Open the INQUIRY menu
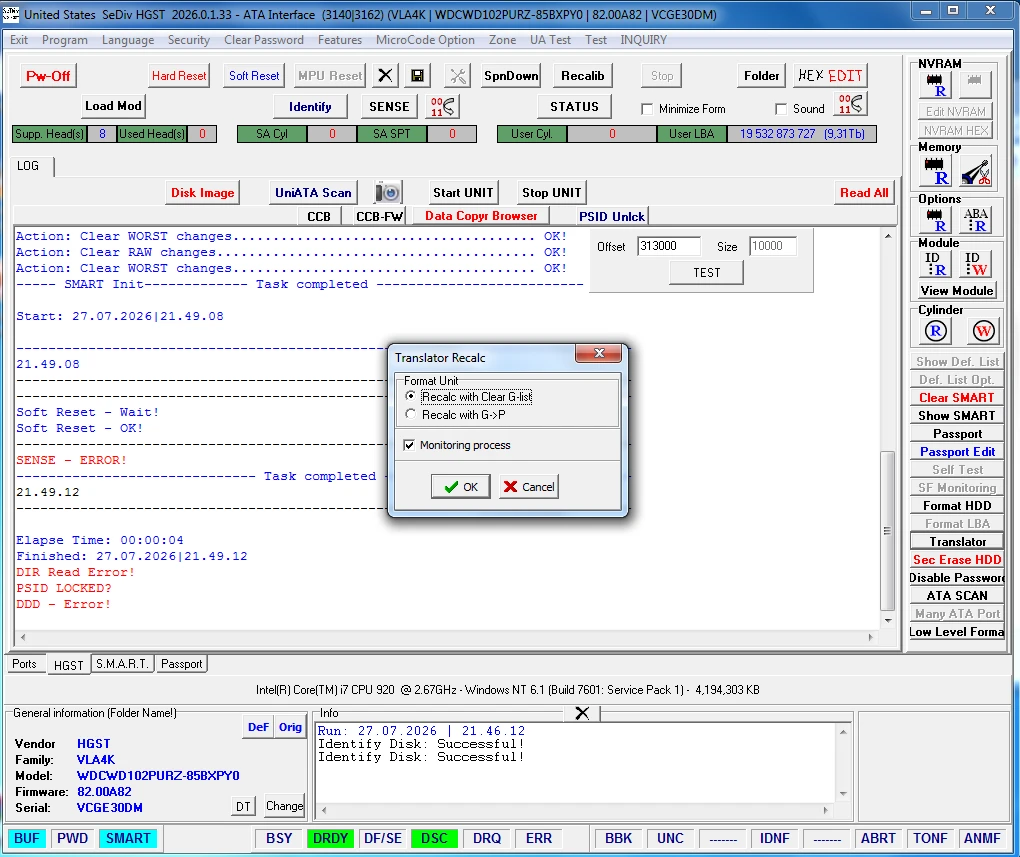 (x=643, y=40)
